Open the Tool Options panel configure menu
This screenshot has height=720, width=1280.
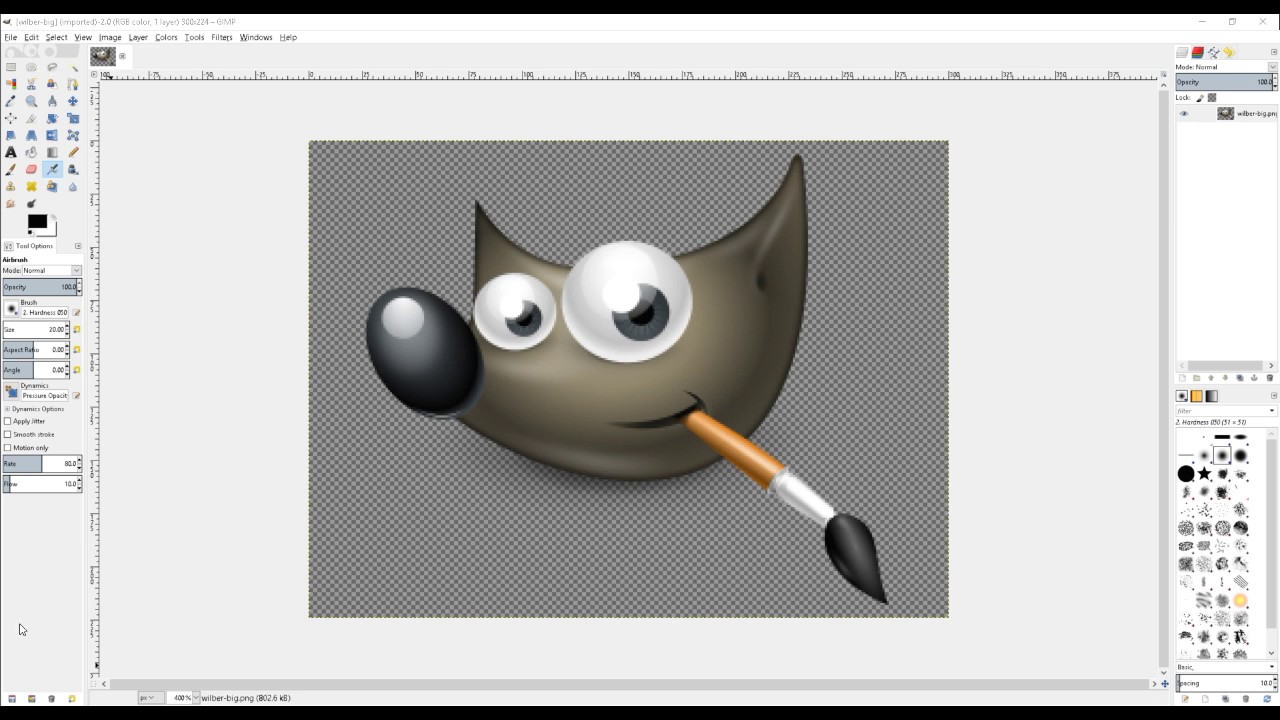[78, 246]
